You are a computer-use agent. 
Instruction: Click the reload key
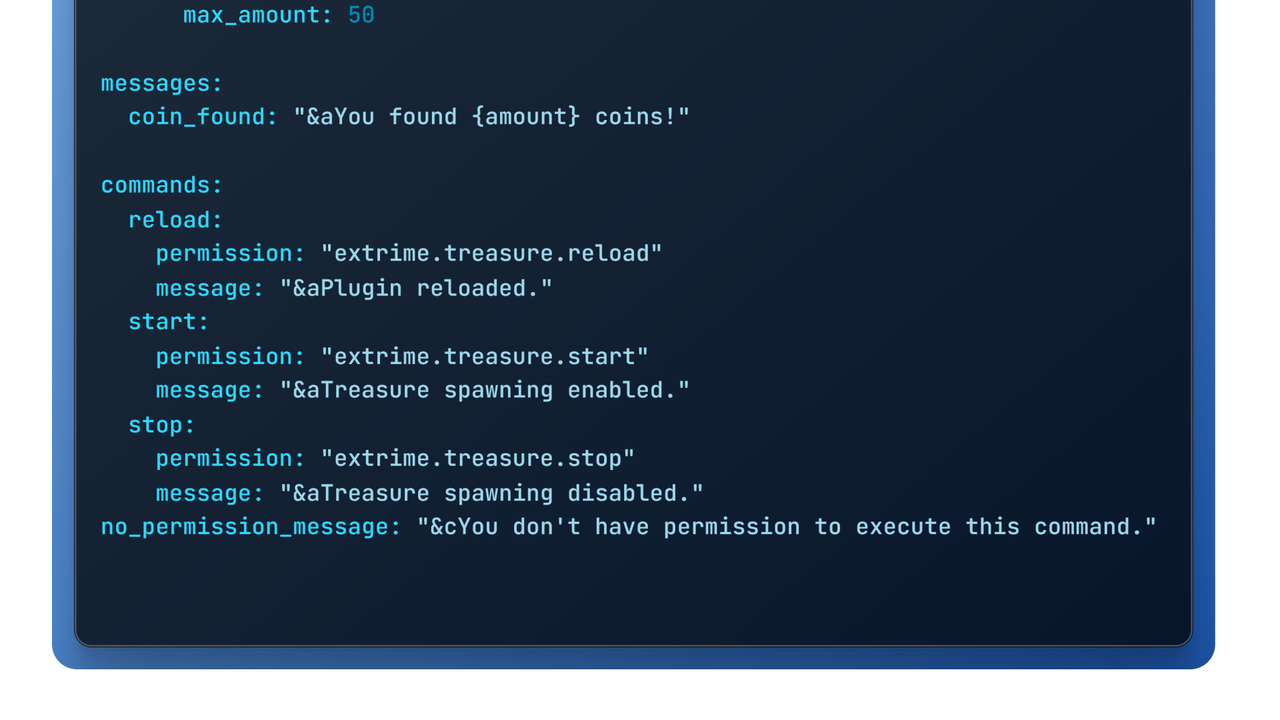175,220
